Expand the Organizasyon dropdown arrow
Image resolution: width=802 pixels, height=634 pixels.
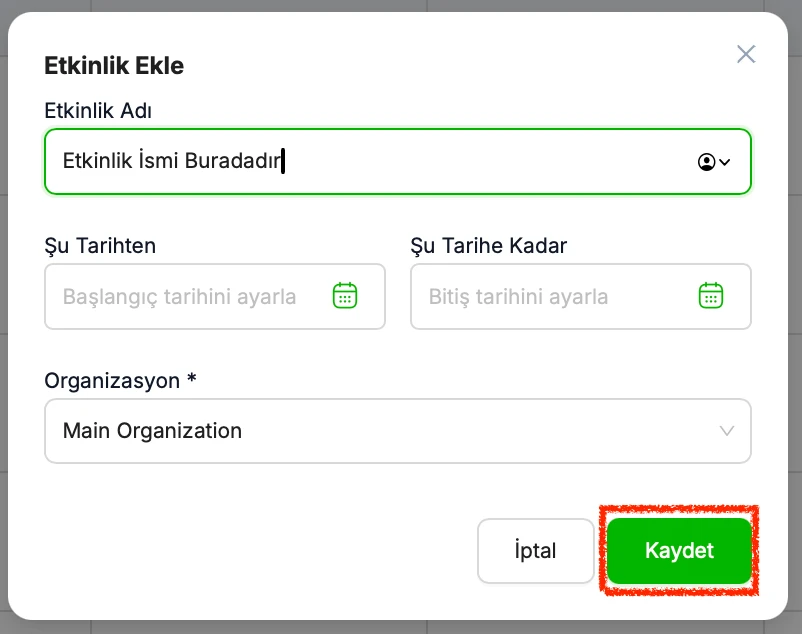click(x=727, y=431)
